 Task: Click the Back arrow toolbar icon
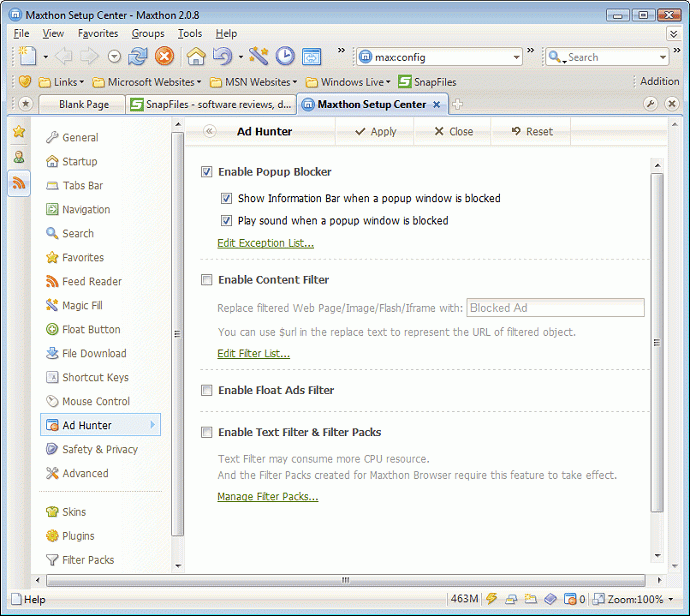click(x=65, y=56)
